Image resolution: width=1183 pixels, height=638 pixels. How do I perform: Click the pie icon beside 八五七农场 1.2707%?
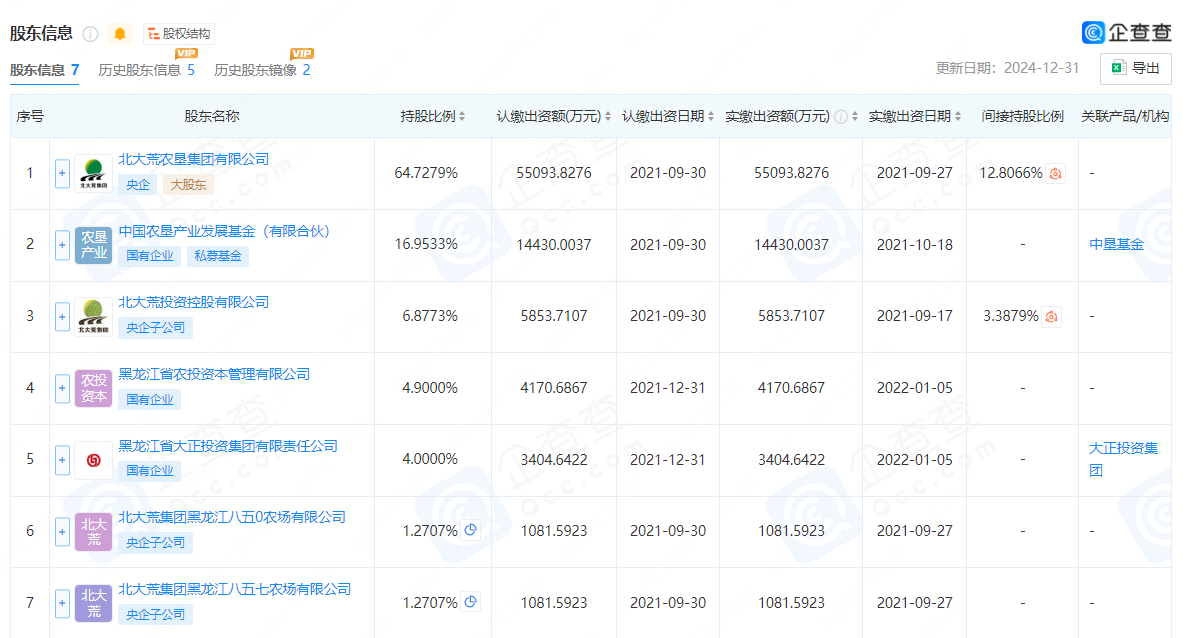point(471,602)
